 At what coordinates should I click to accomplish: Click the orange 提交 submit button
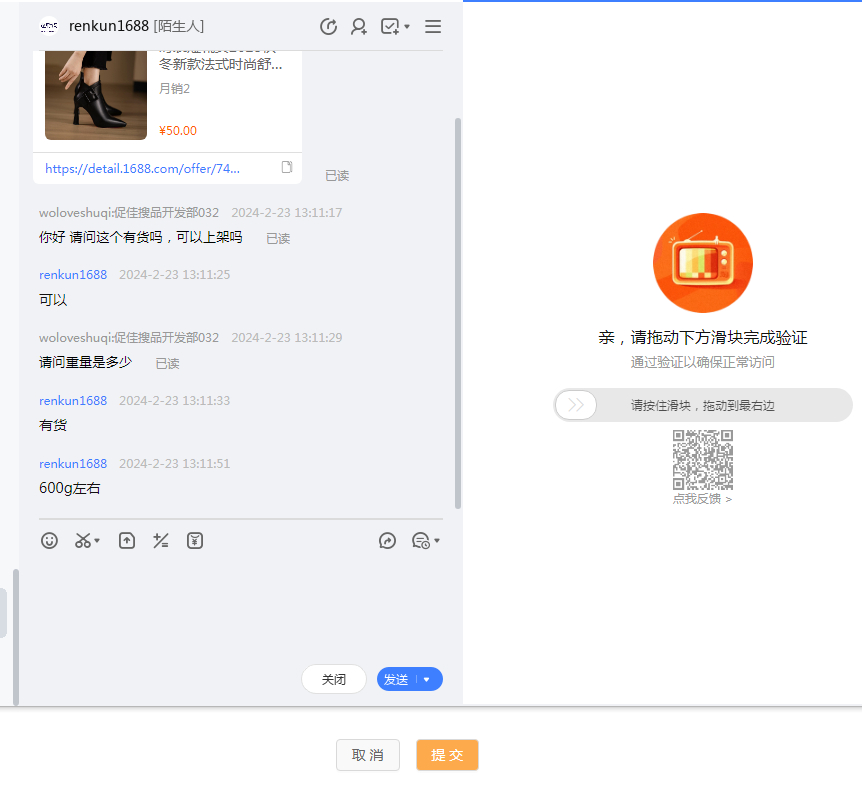(447, 755)
